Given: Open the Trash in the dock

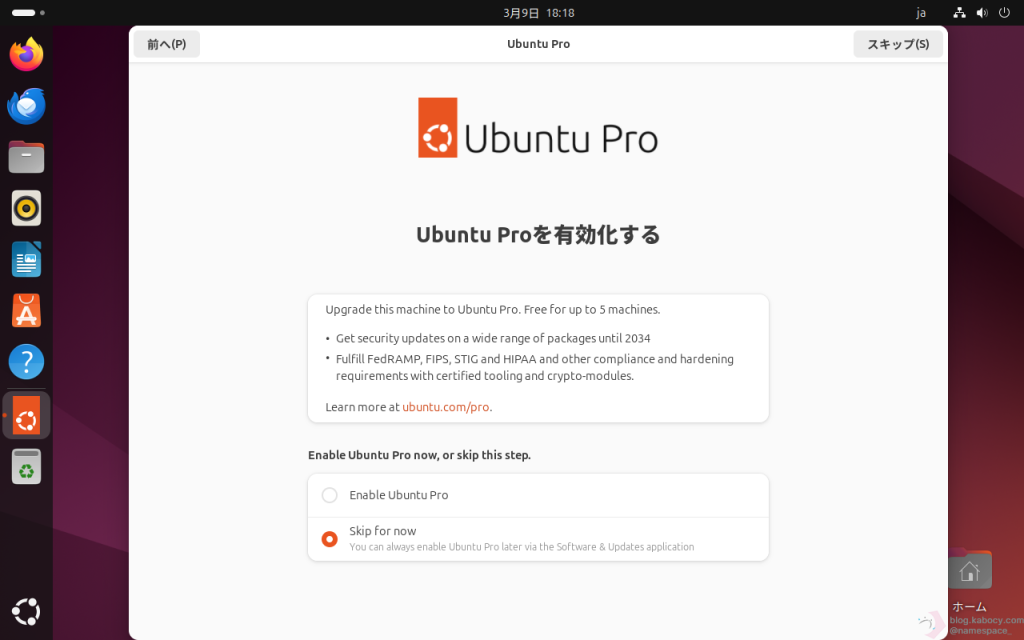Looking at the screenshot, I should pyautogui.click(x=27, y=466).
